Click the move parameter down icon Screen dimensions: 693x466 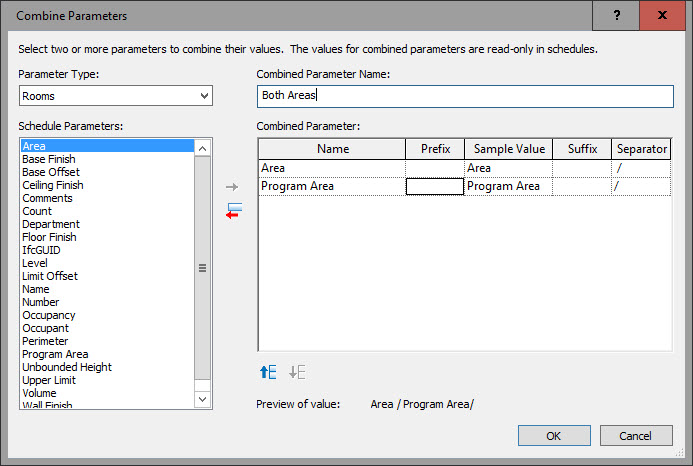click(x=296, y=372)
